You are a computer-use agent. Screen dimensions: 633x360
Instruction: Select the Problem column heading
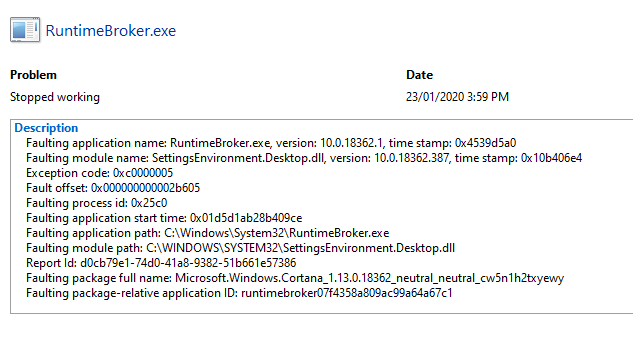(34, 75)
